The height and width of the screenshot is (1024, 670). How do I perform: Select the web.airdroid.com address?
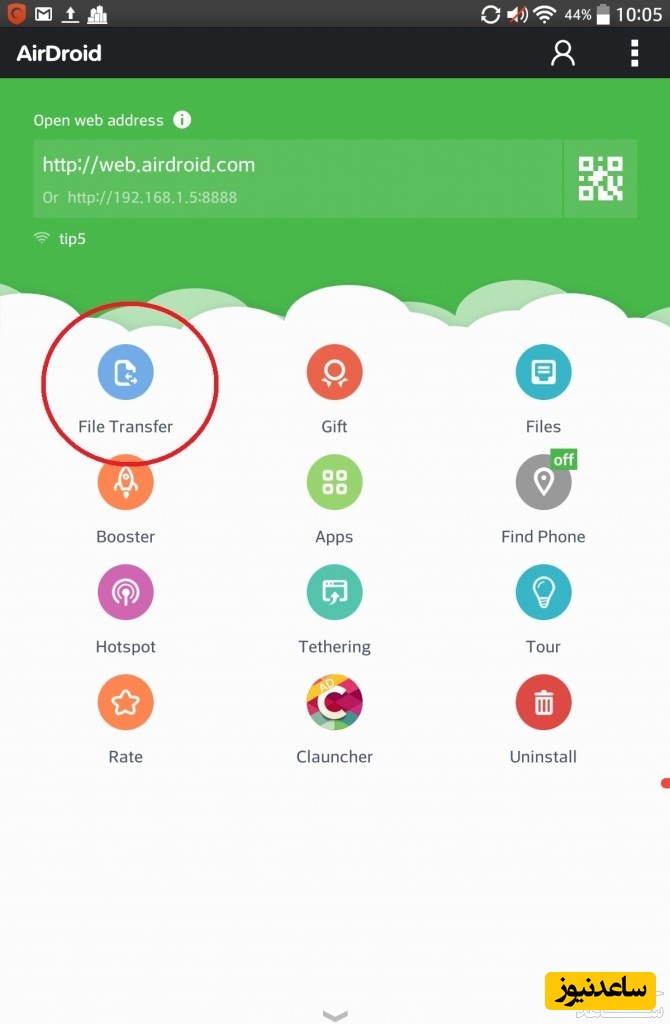pyautogui.click(x=149, y=165)
